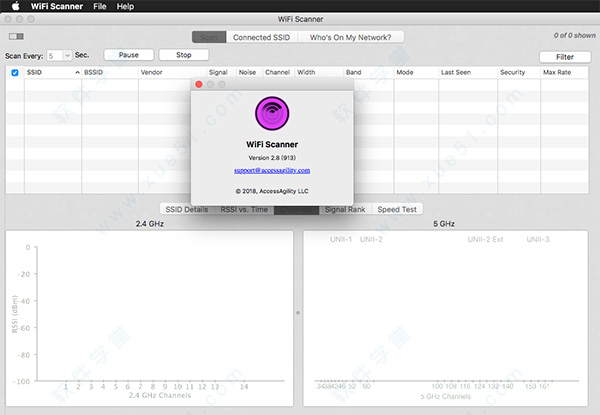Switch to SSID Details tab
600x415 pixels.
pos(187,210)
